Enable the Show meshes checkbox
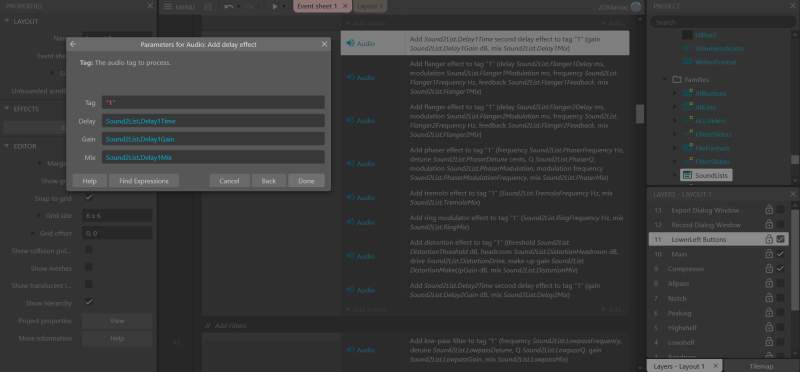This screenshot has width=800, height=372. [89, 267]
